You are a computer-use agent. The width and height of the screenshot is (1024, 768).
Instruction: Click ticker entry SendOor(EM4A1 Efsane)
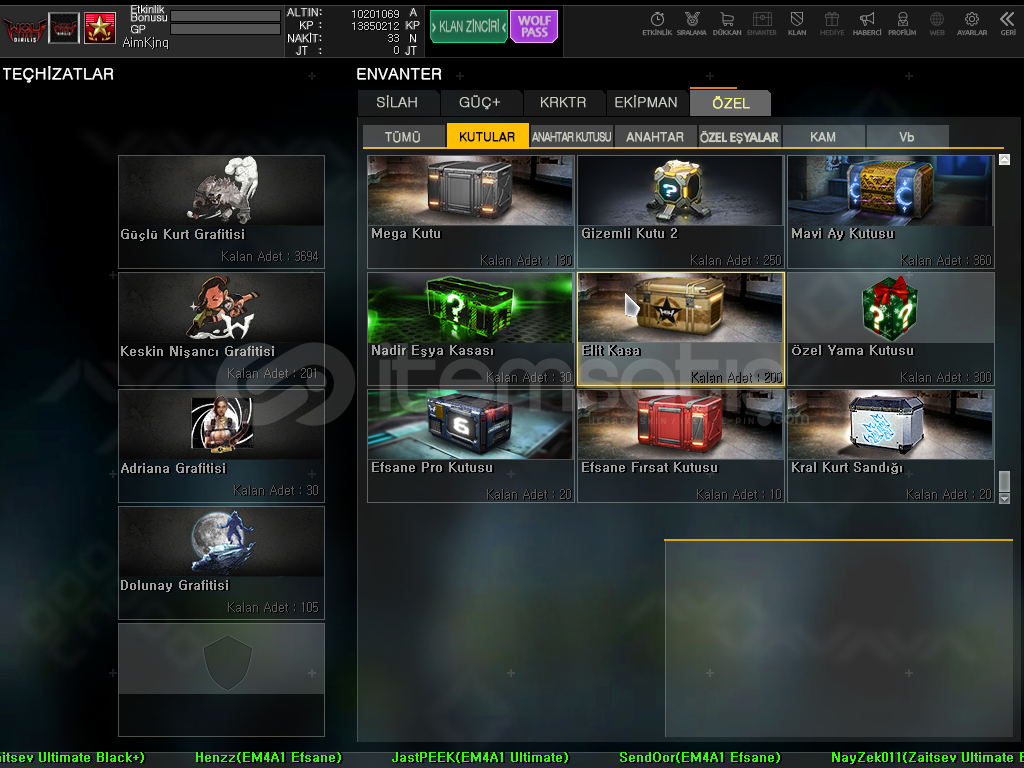click(x=699, y=758)
